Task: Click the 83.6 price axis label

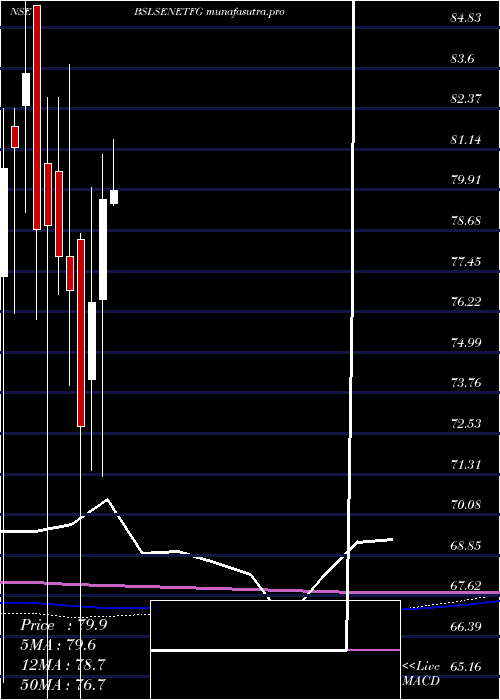Action: coord(464,58)
